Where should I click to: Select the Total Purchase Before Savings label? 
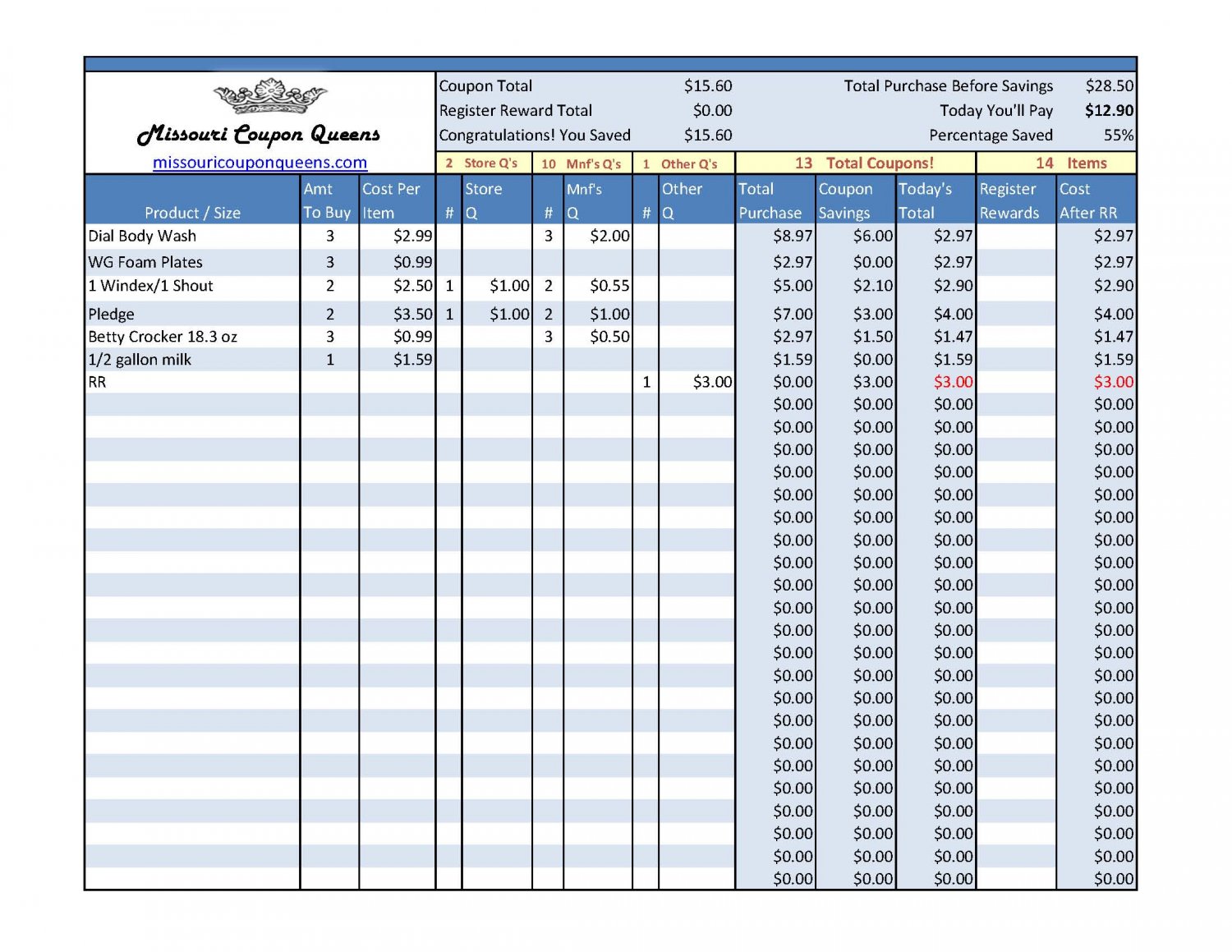tap(948, 85)
